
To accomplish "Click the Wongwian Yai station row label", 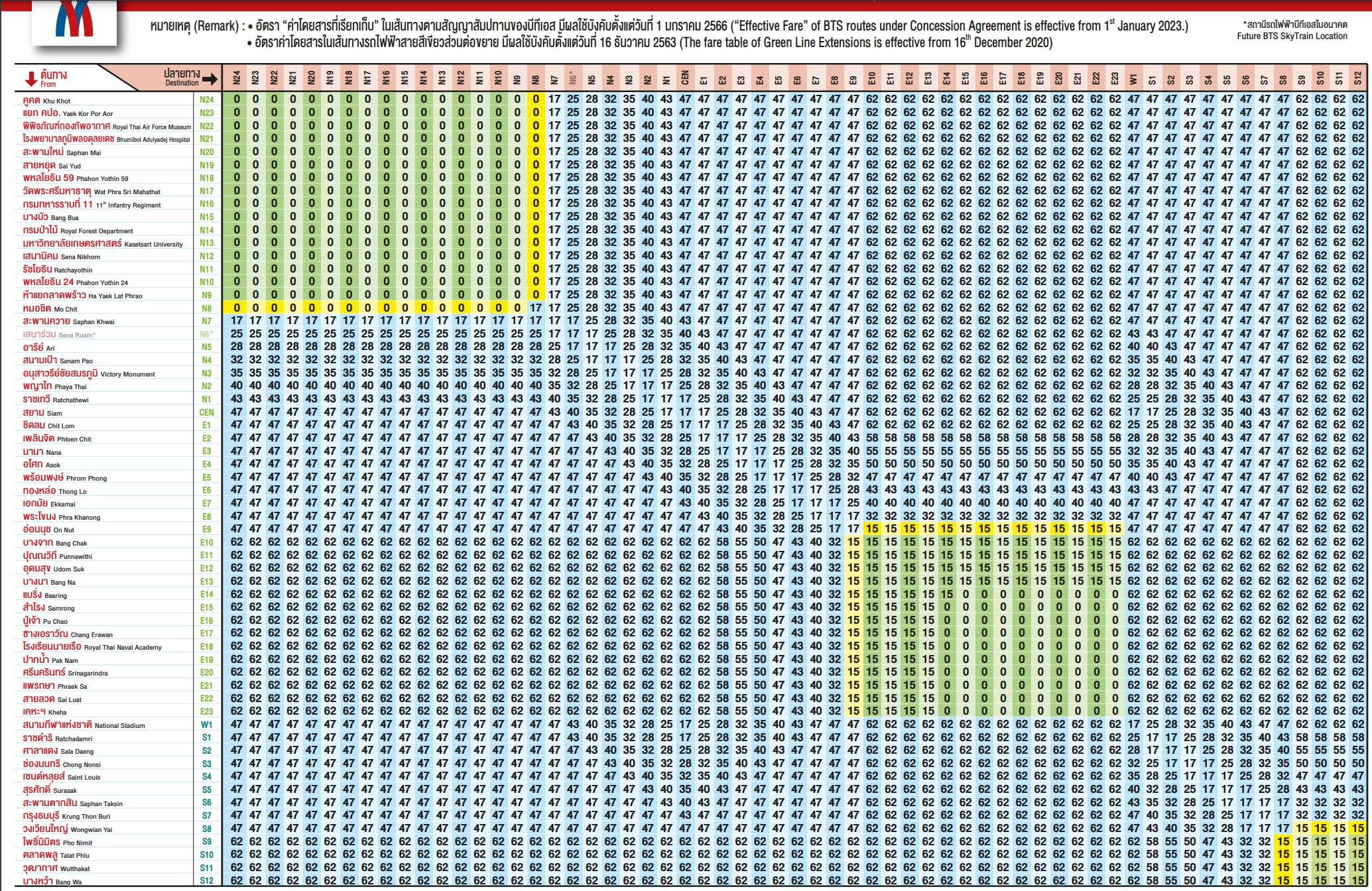I will [67, 829].
